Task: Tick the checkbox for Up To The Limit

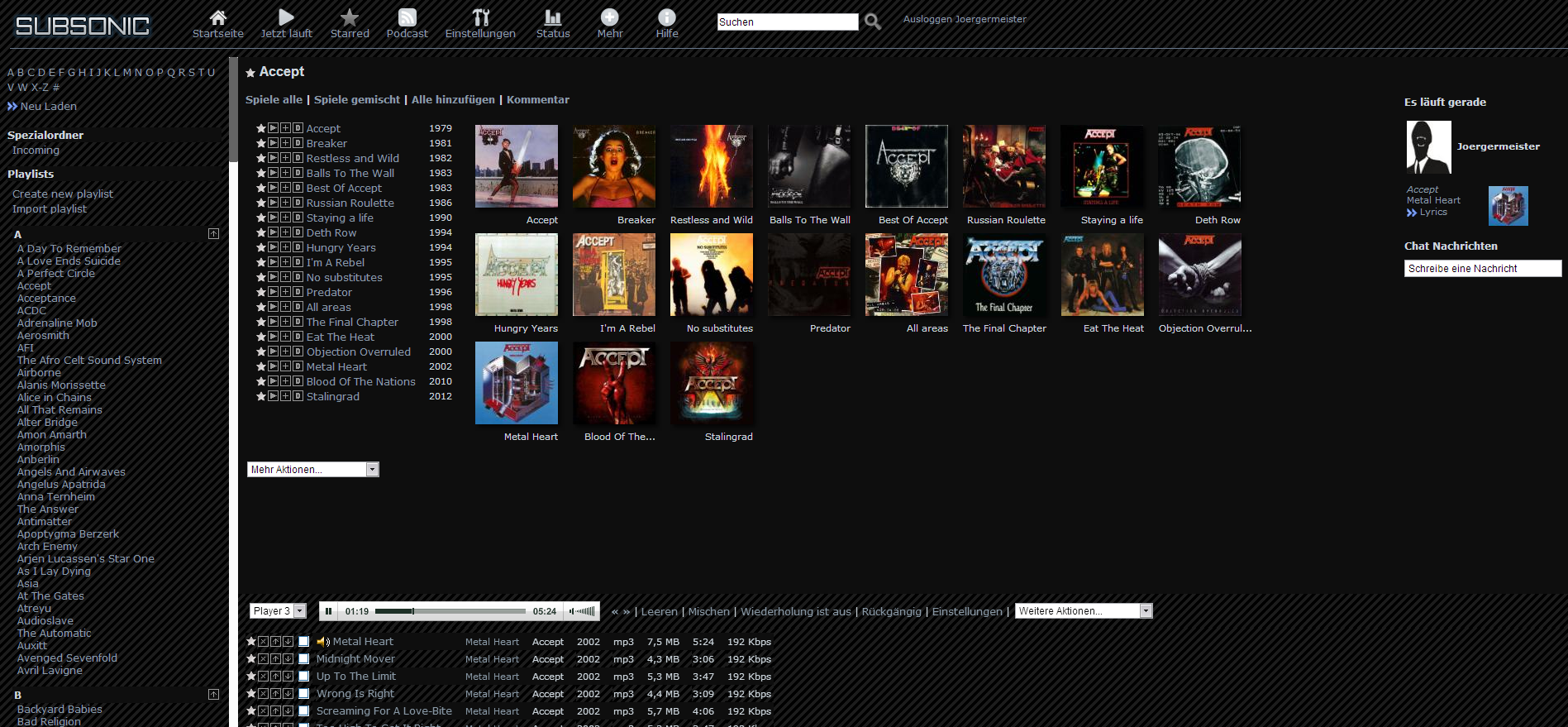Action: coord(303,677)
